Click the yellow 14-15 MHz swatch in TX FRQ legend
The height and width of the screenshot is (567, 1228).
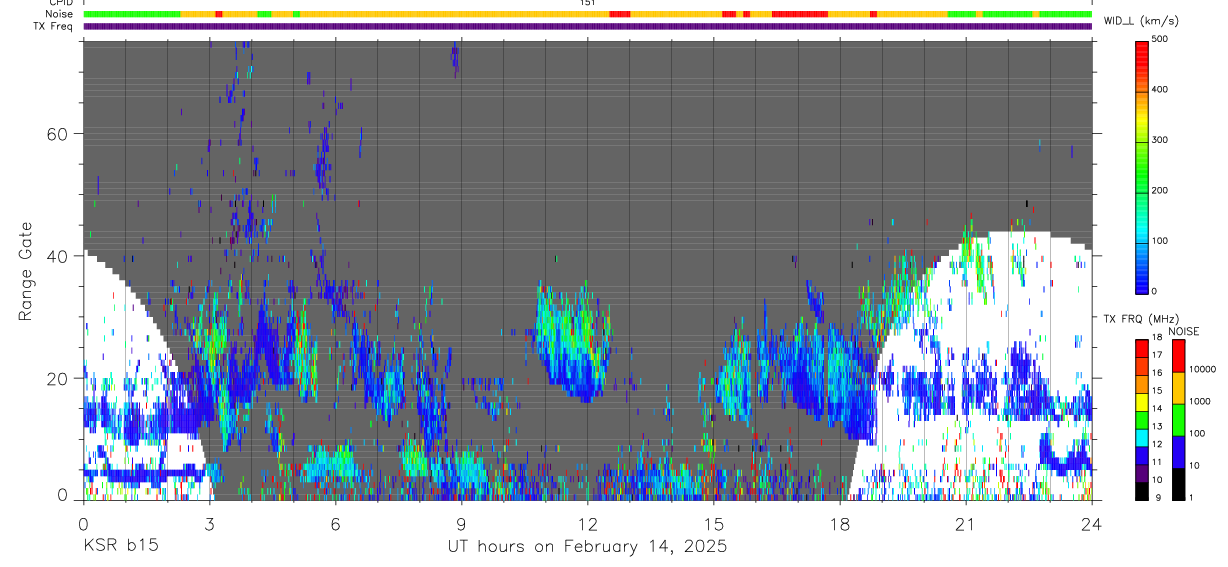(x=1142, y=400)
